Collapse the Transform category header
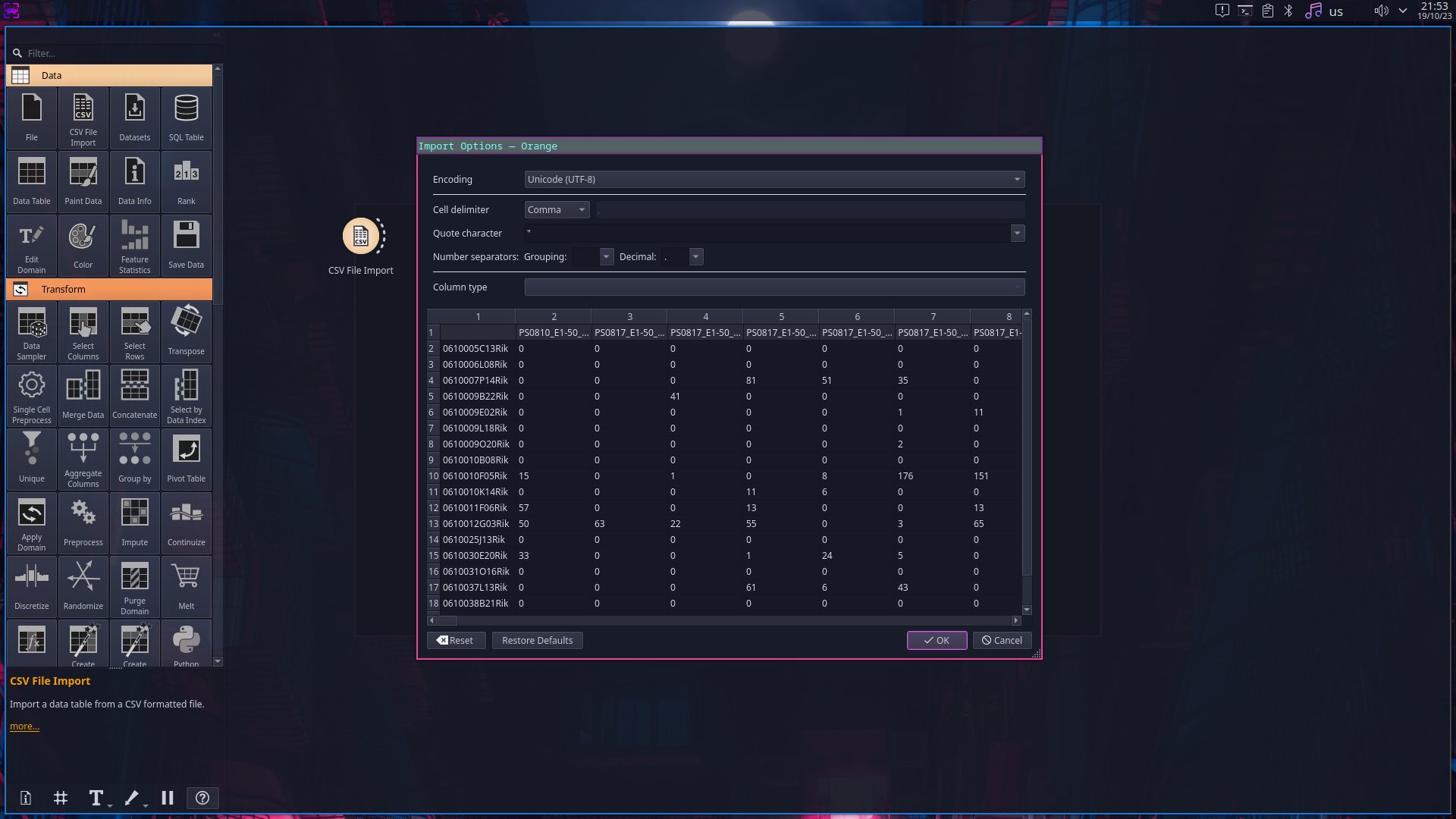Viewport: 1456px width, 819px height. click(x=110, y=290)
